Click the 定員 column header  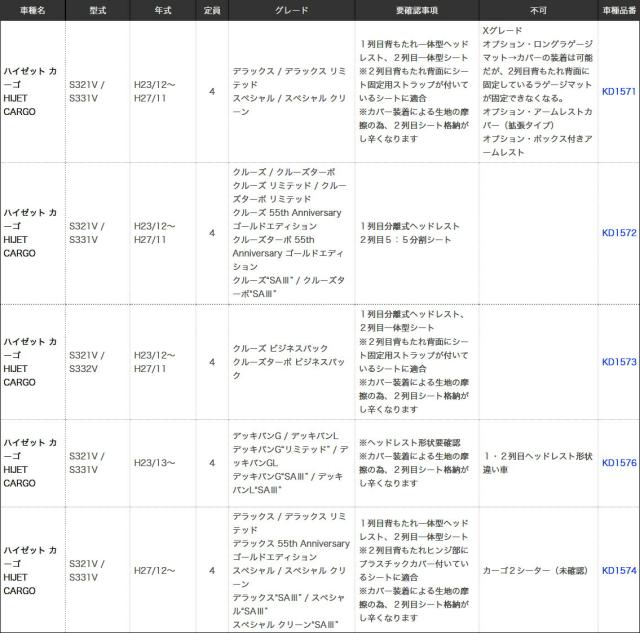[211, 10]
